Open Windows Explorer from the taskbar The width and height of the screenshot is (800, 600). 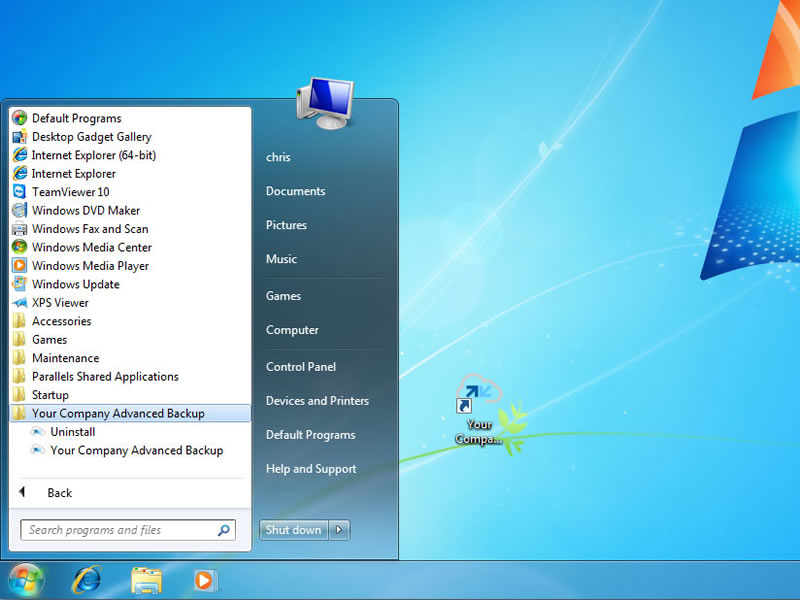pos(146,581)
